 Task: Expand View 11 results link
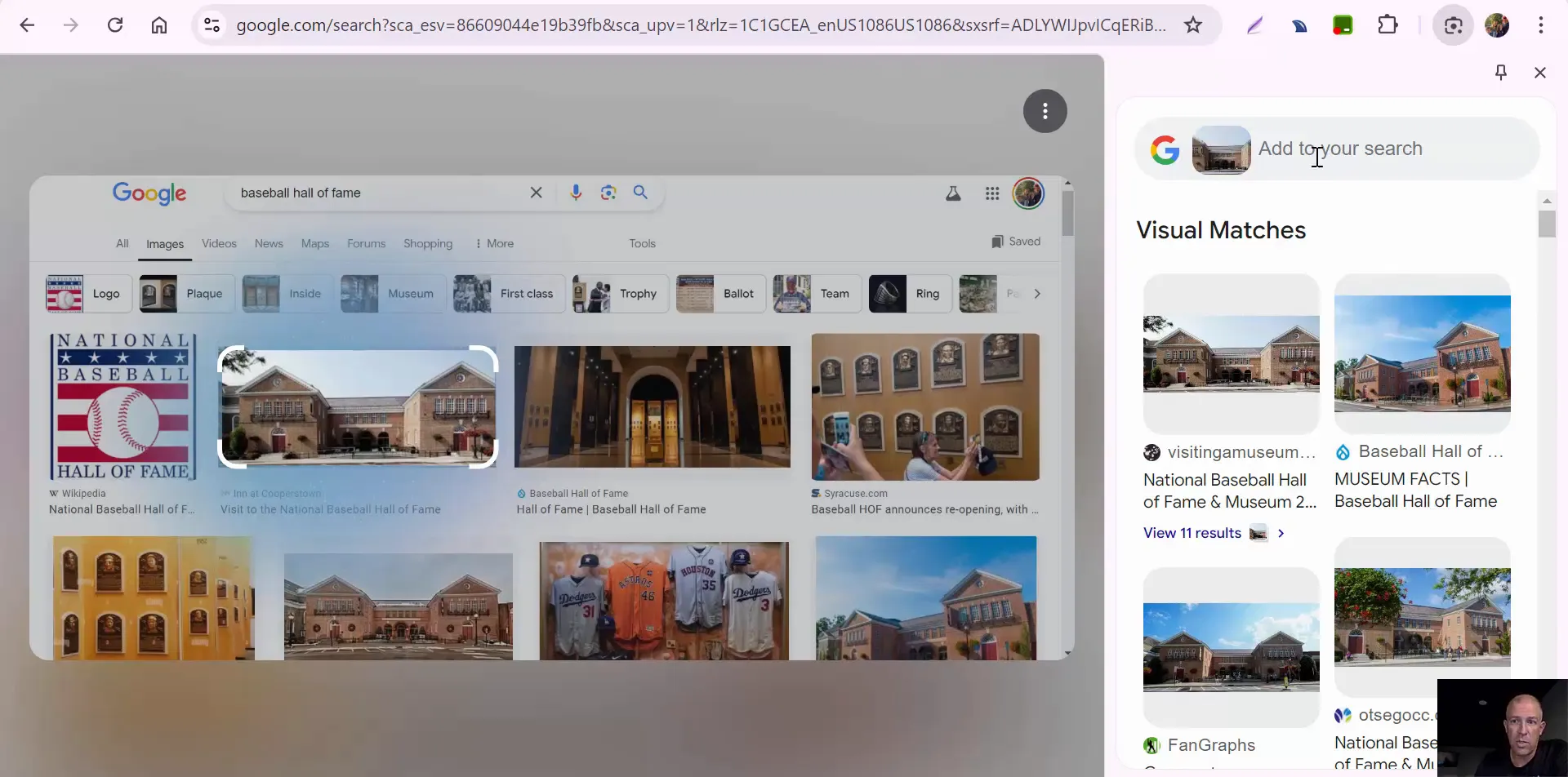(1214, 533)
